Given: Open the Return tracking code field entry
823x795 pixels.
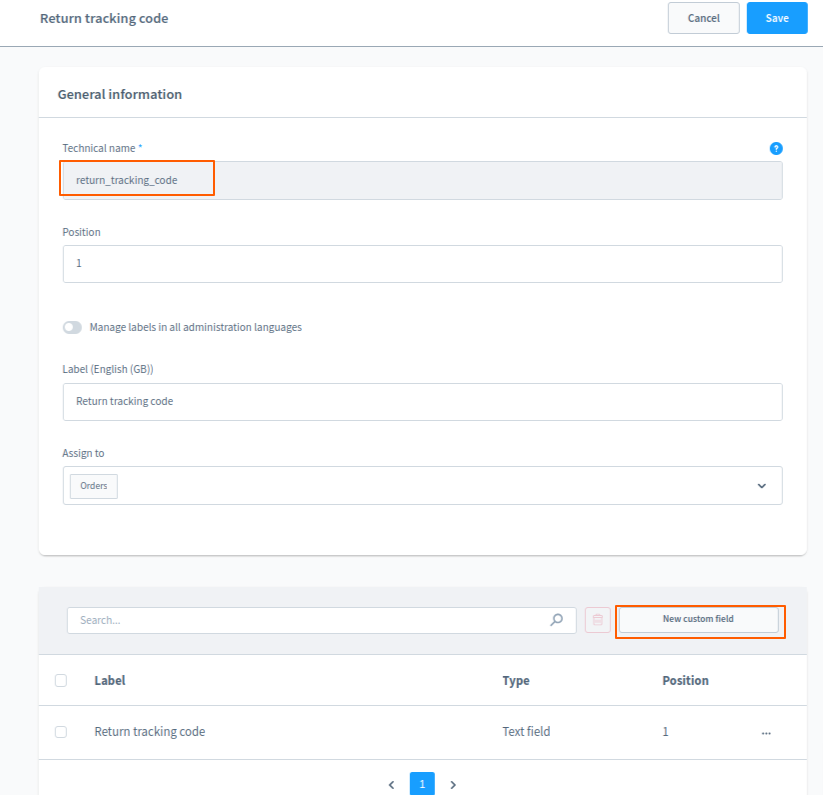Looking at the screenshot, I should (150, 732).
